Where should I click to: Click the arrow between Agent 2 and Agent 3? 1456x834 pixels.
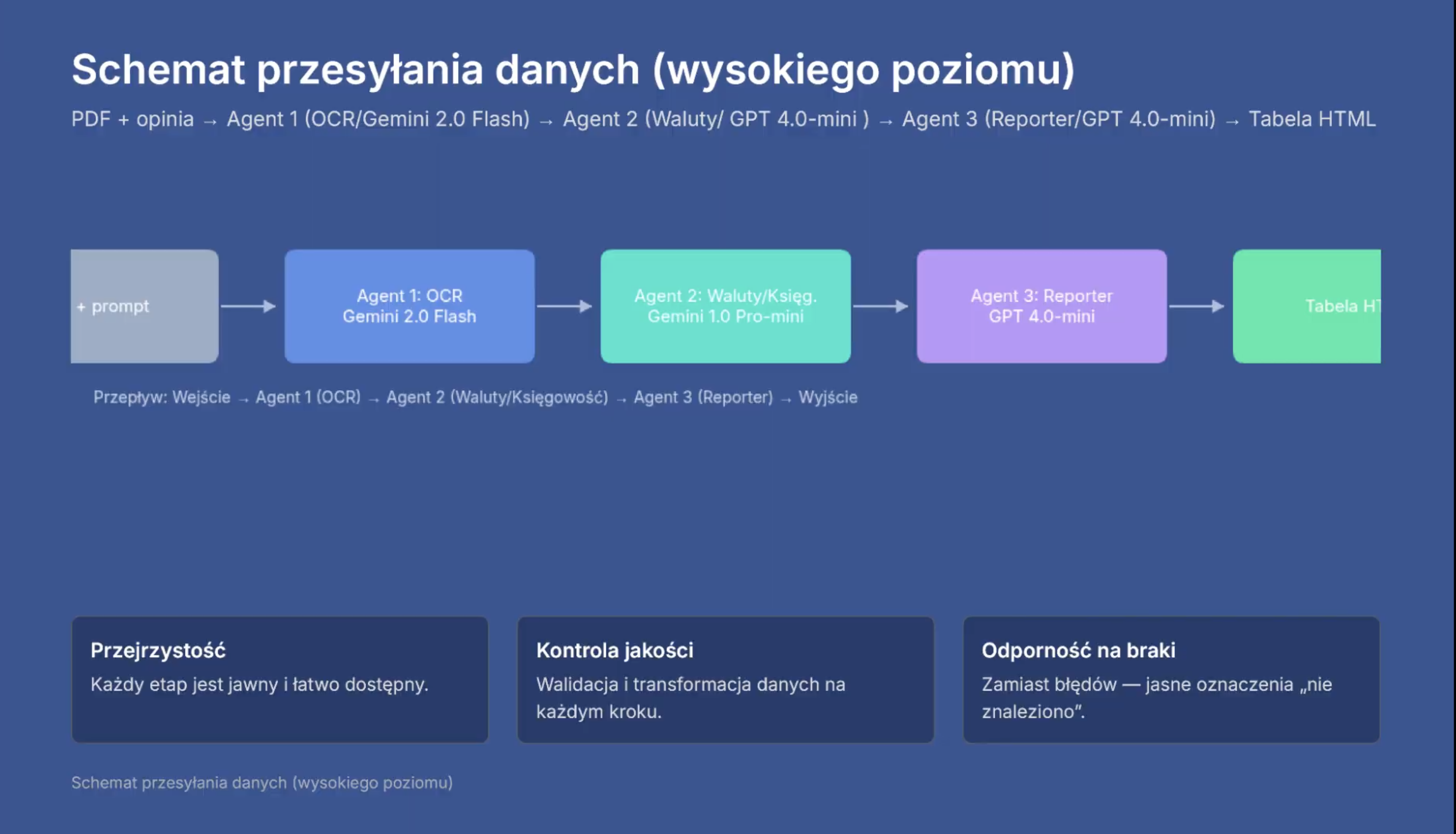[880, 306]
